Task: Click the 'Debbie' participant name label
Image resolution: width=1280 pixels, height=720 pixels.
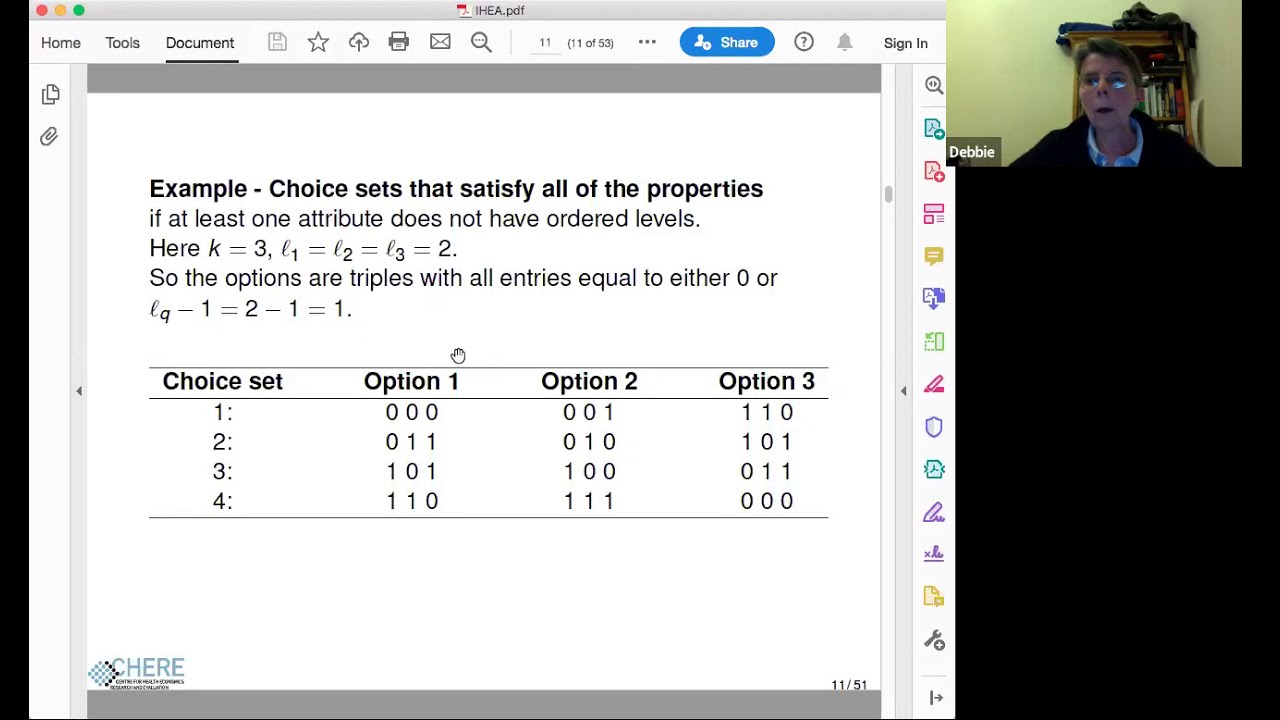Action: click(x=972, y=152)
